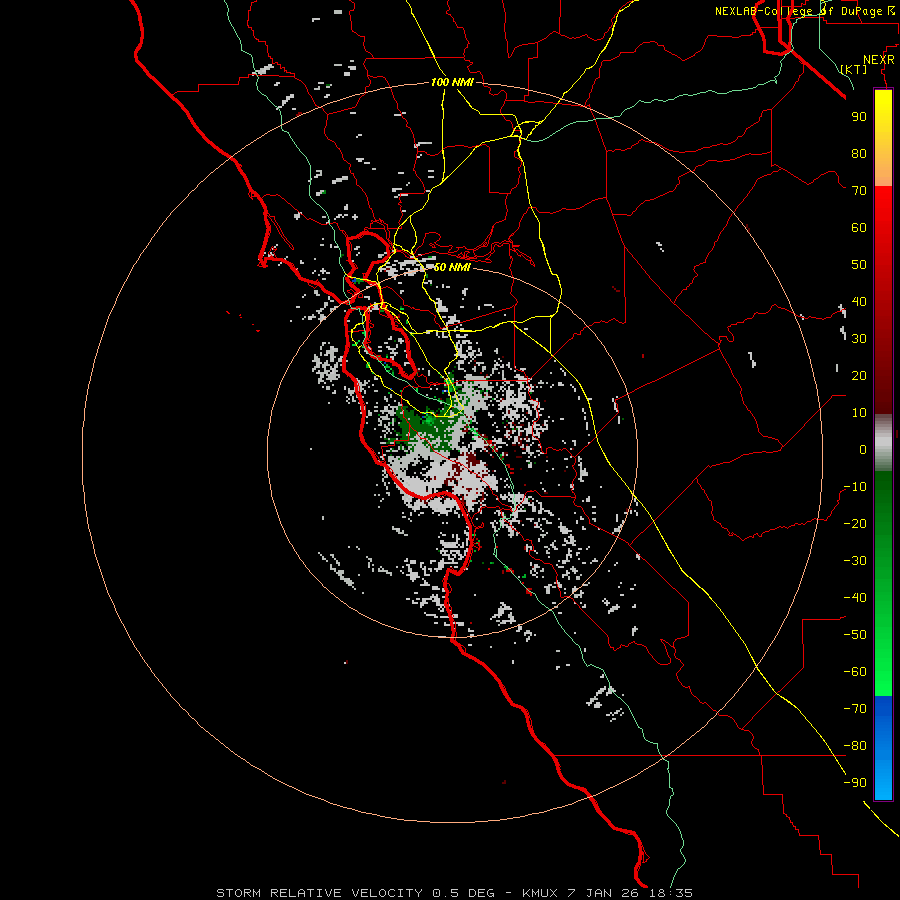This screenshot has width=900, height=900.
Task: Click the NEXLAB-College of DuPage credit text
Action: point(804,11)
